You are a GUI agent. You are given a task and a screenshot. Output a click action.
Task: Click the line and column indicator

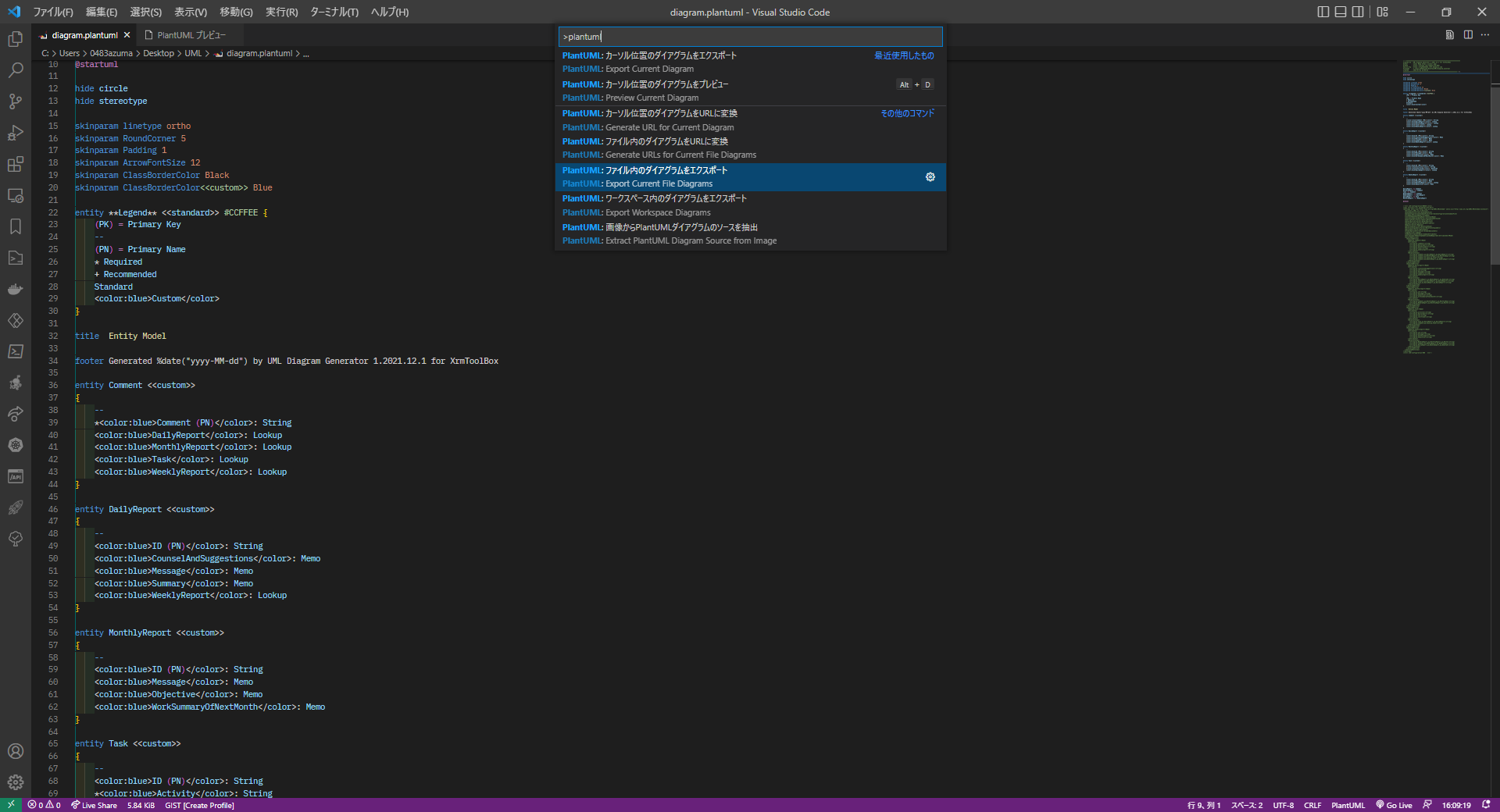point(1204,805)
